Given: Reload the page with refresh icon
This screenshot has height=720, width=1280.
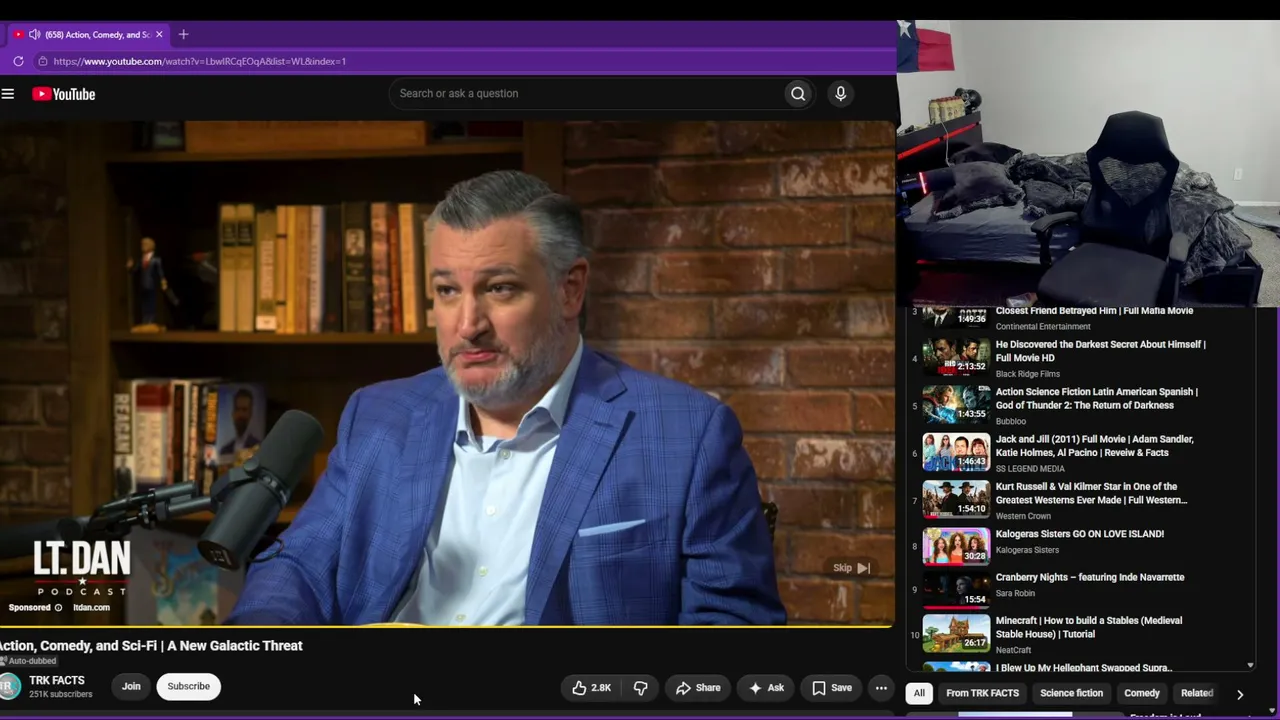Looking at the screenshot, I should [x=18, y=61].
